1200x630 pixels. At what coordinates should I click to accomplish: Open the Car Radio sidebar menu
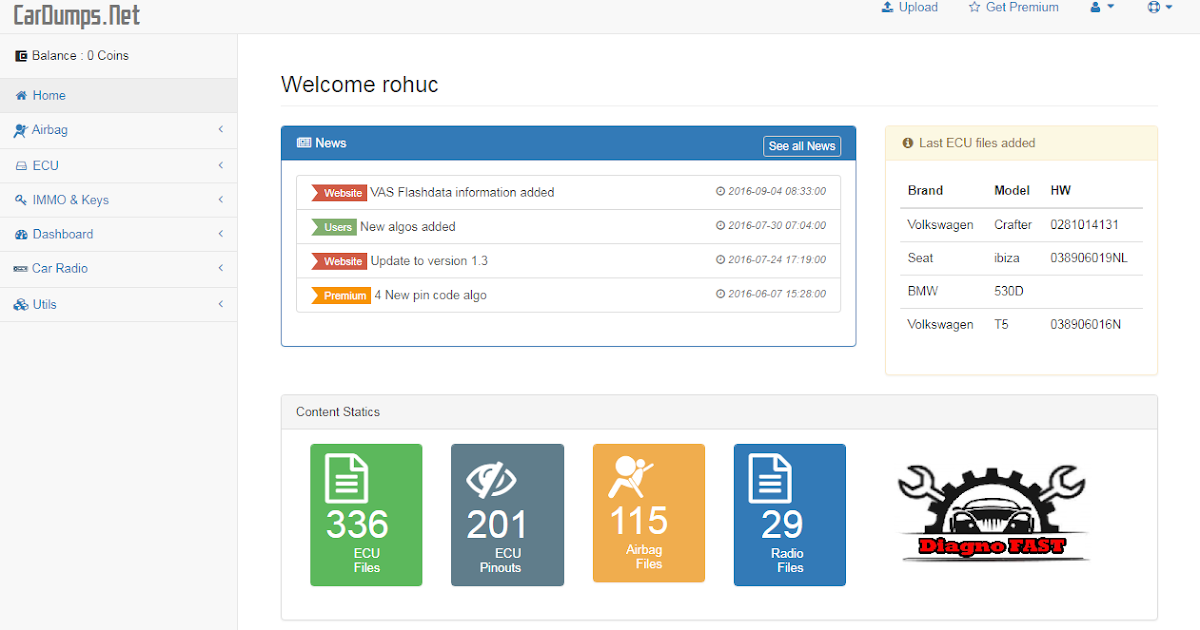(118, 269)
